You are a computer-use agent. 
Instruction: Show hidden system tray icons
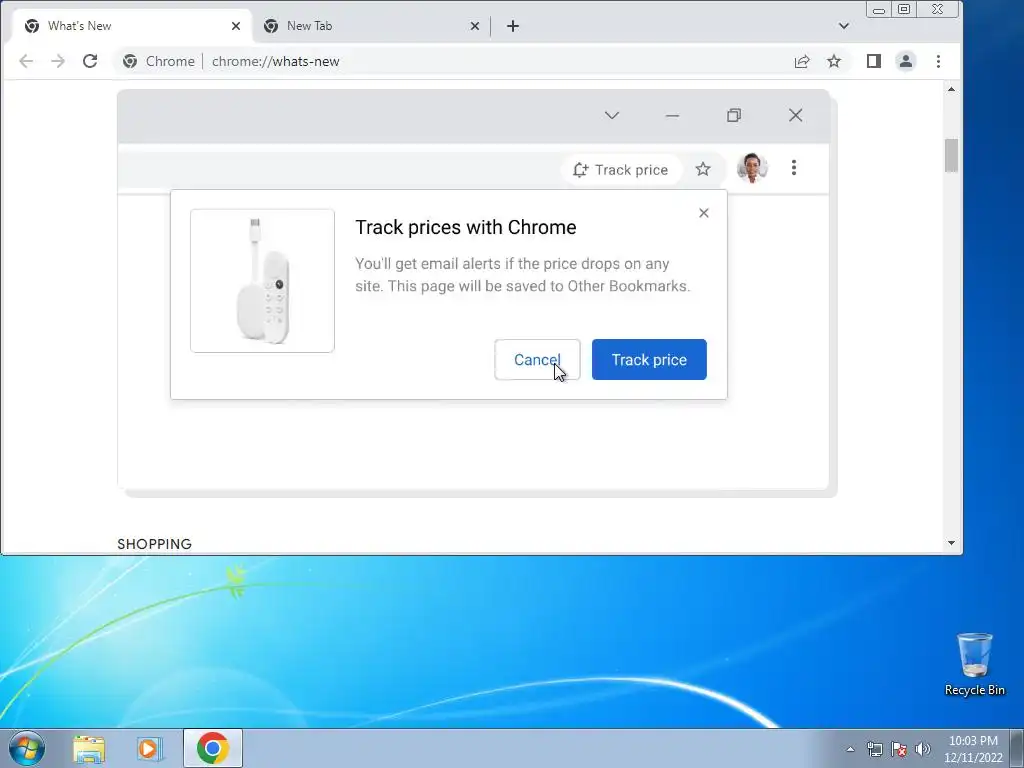point(850,749)
